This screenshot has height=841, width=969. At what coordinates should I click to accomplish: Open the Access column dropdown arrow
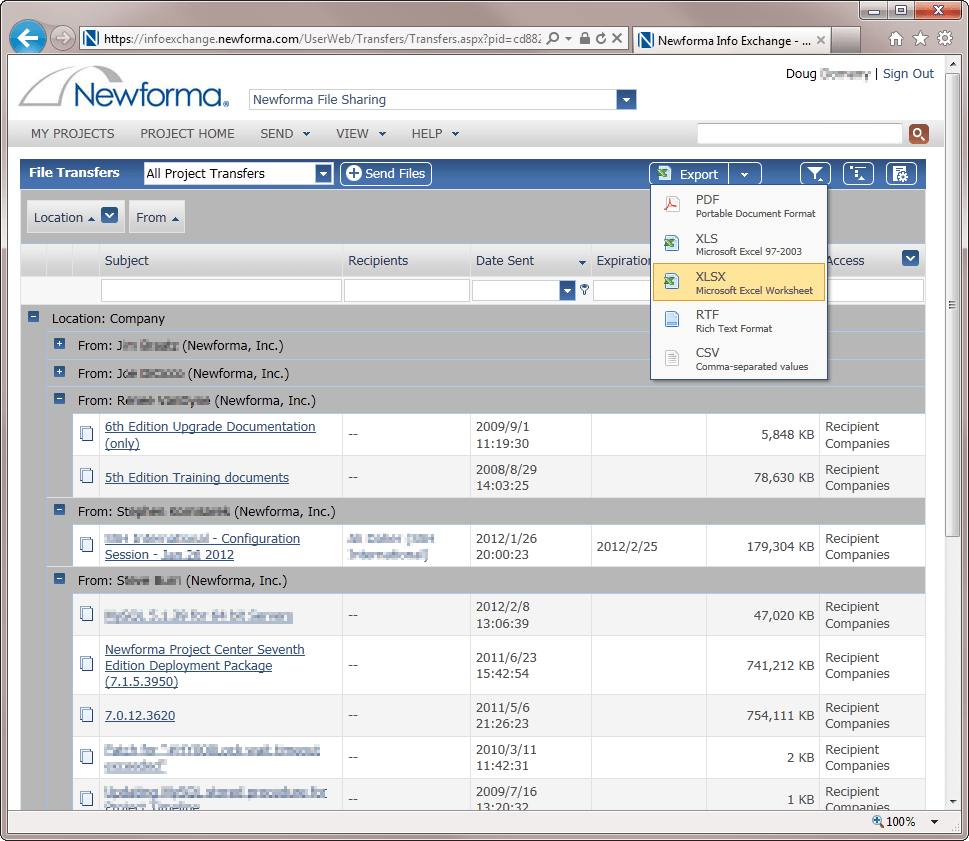pos(910,258)
